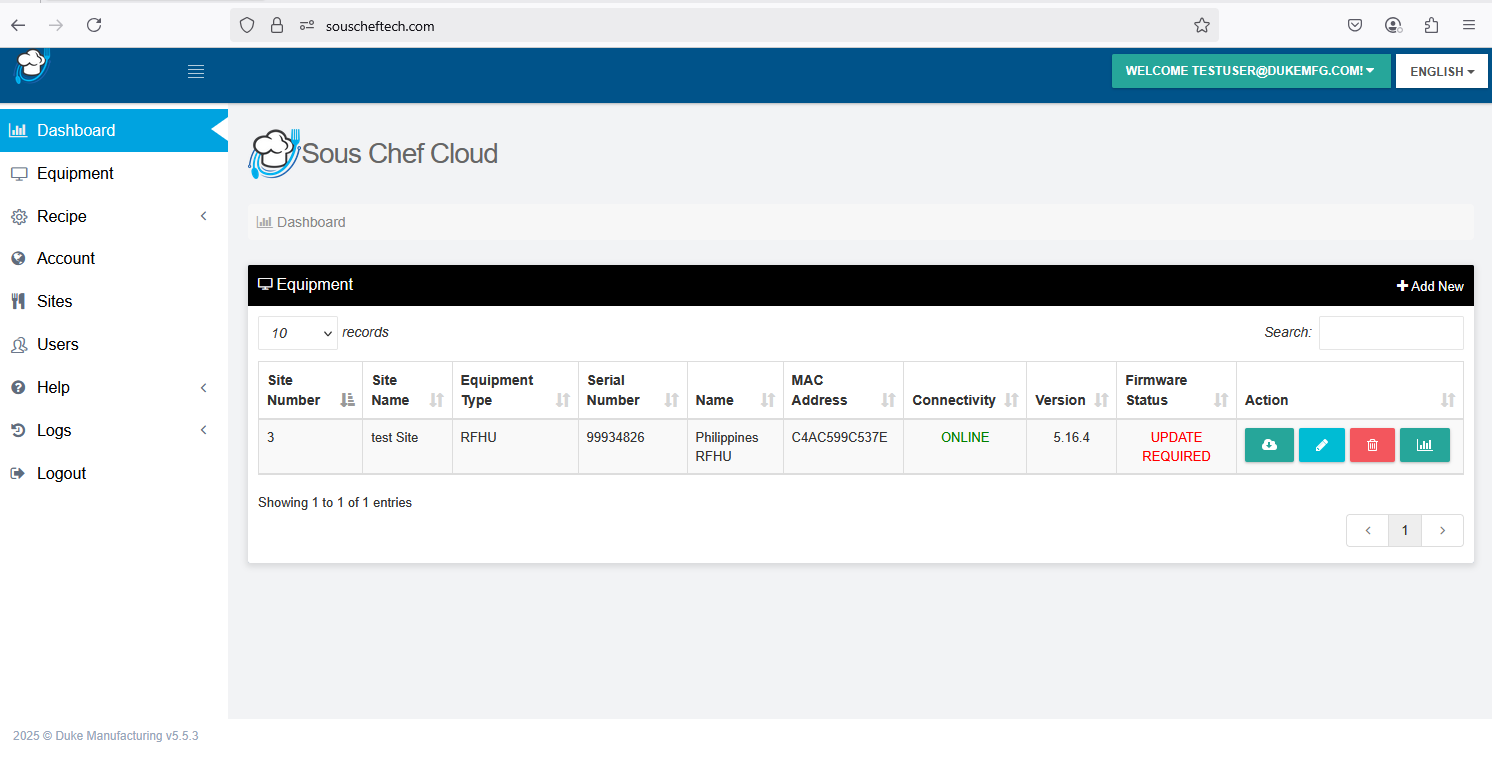Click into the table Search field
The height and width of the screenshot is (760, 1492).
[x=1391, y=333]
